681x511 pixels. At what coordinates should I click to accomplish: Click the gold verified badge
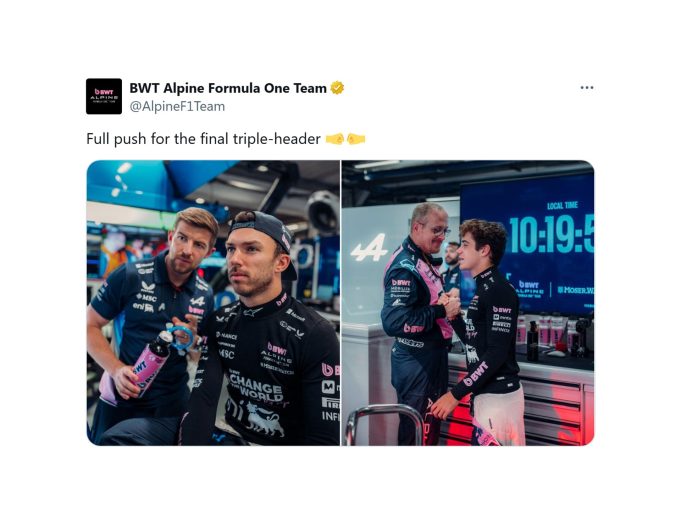coord(337,88)
